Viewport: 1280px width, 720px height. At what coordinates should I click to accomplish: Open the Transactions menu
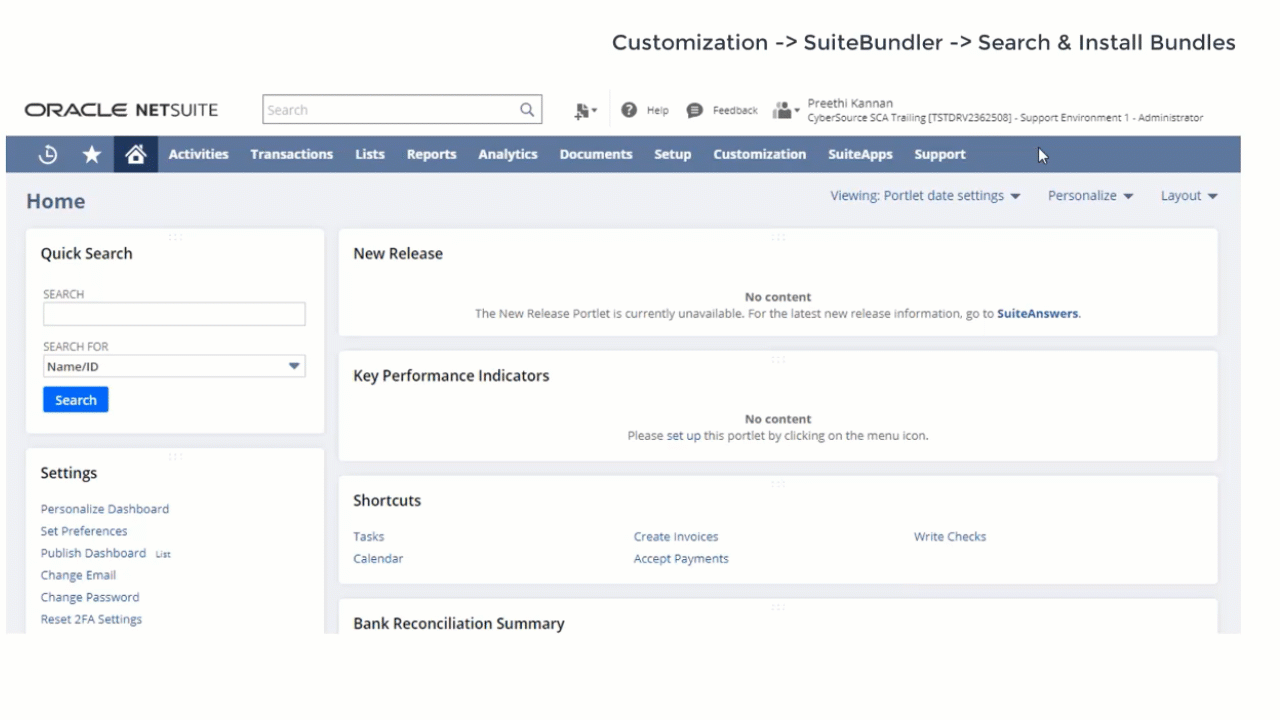291,154
